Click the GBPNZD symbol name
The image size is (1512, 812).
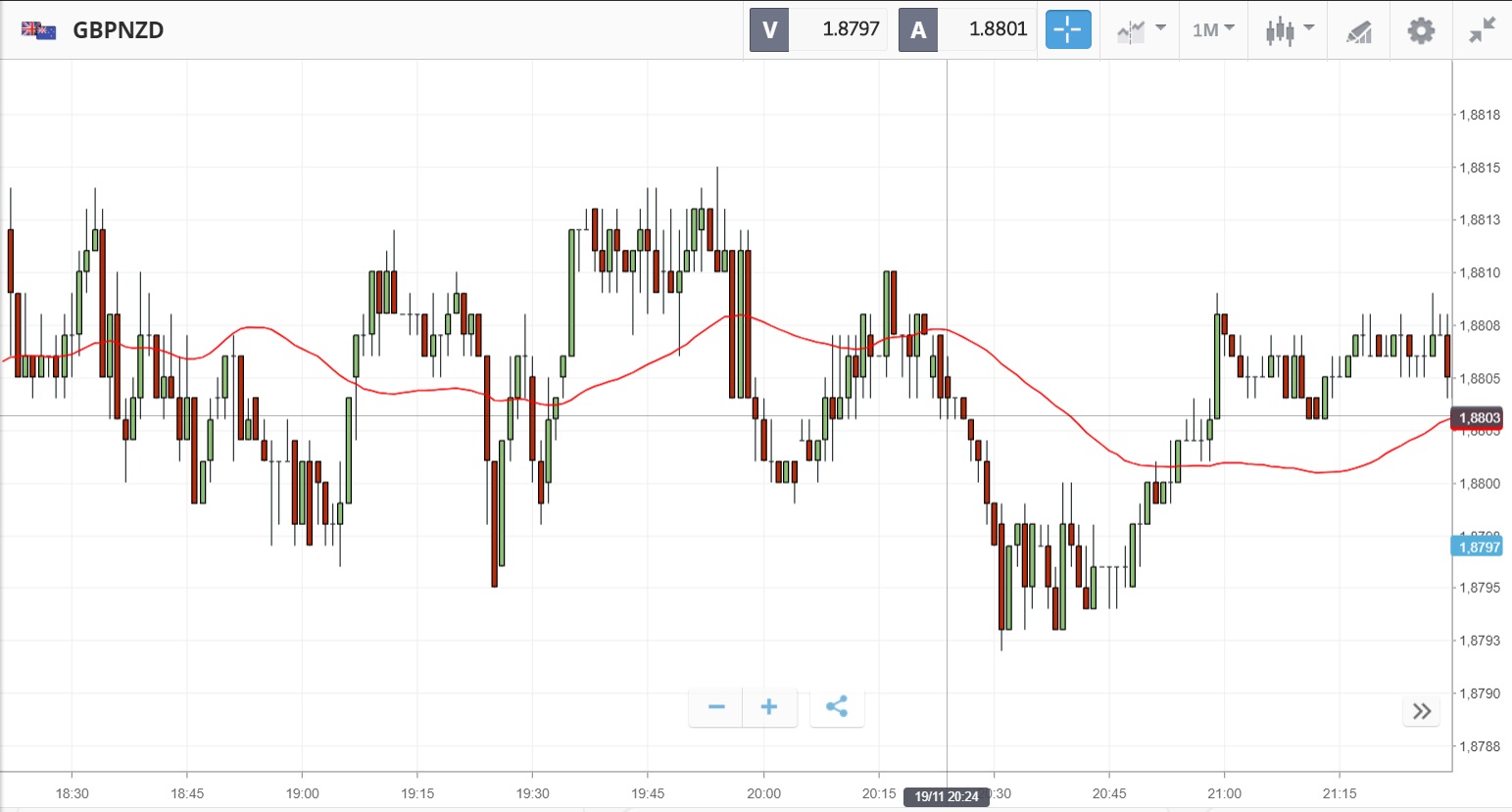coord(119,30)
